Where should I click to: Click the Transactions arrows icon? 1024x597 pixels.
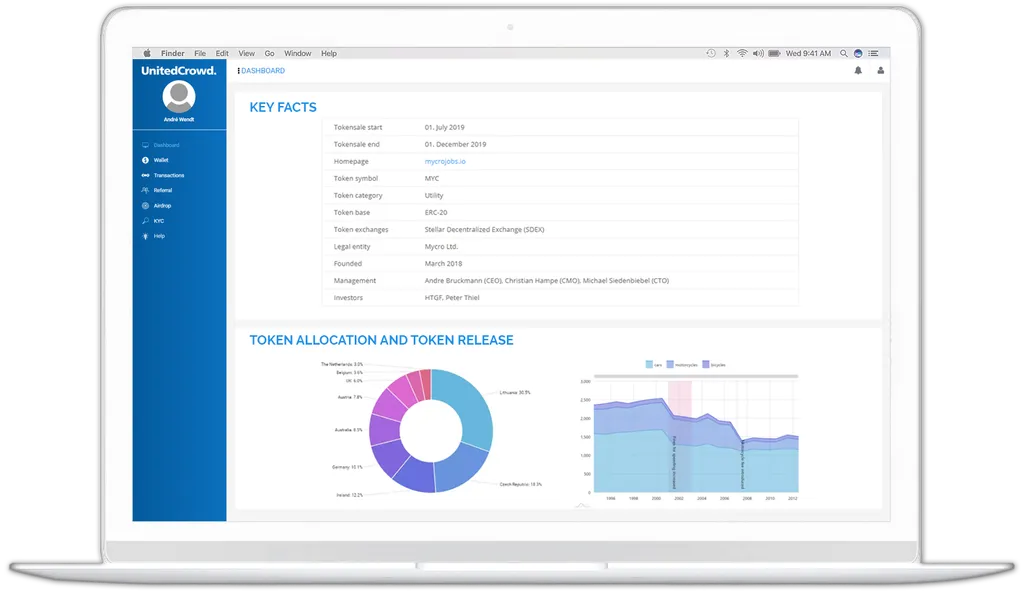(x=145, y=175)
